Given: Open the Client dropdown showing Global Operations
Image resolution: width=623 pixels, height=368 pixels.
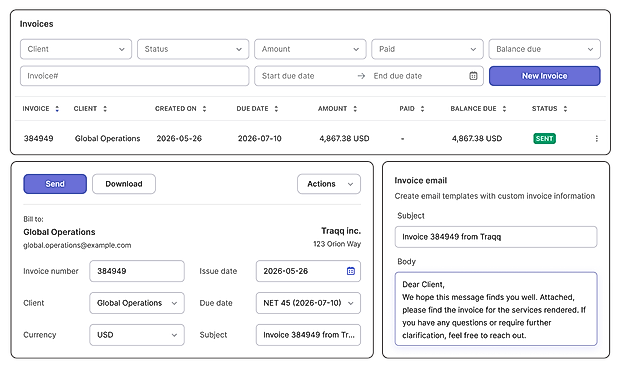Looking at the screenshot, I should 137,303.
